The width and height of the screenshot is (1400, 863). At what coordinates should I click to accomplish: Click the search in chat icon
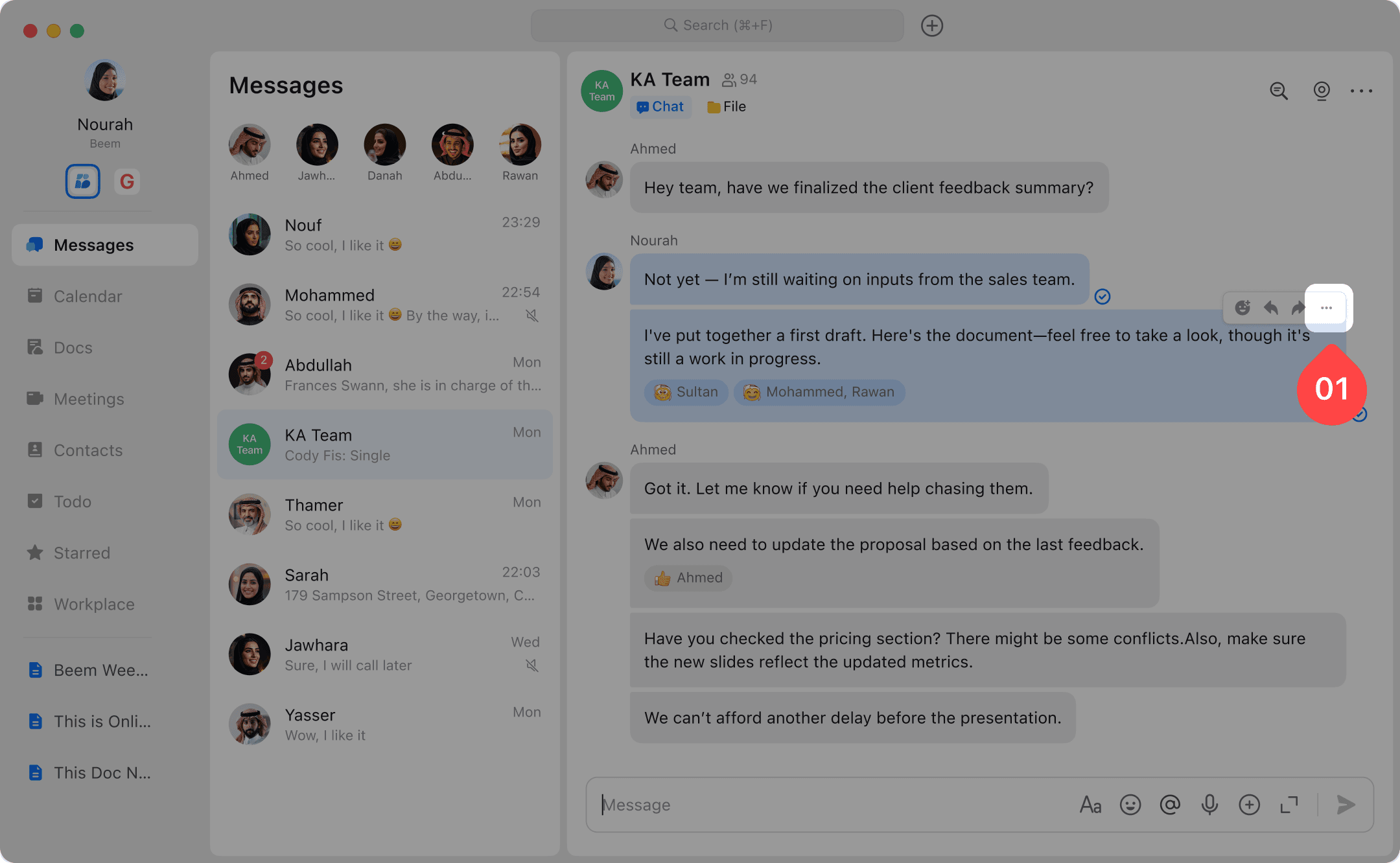pos(1278,91)
